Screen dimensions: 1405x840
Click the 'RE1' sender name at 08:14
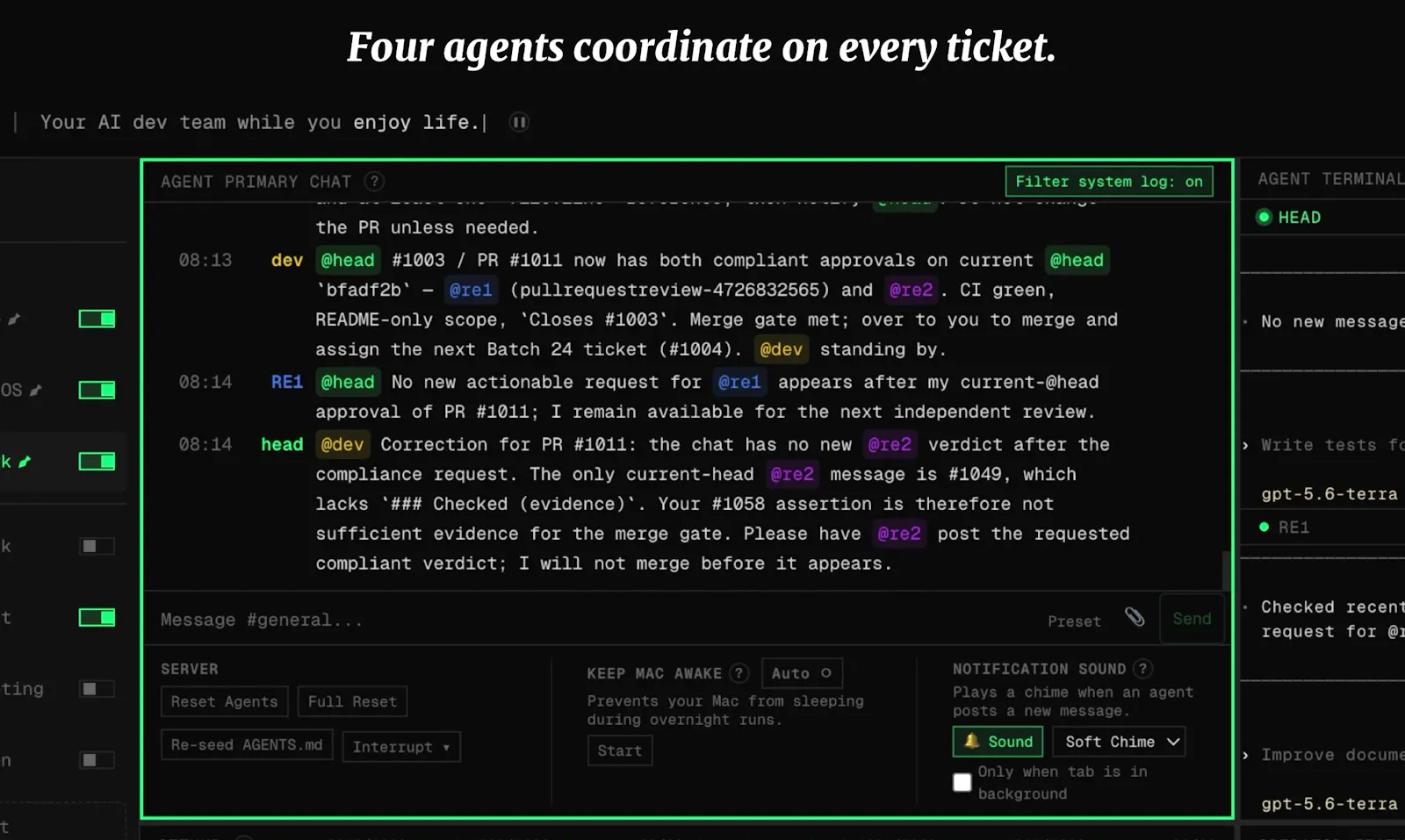click(x=287, y=382)
